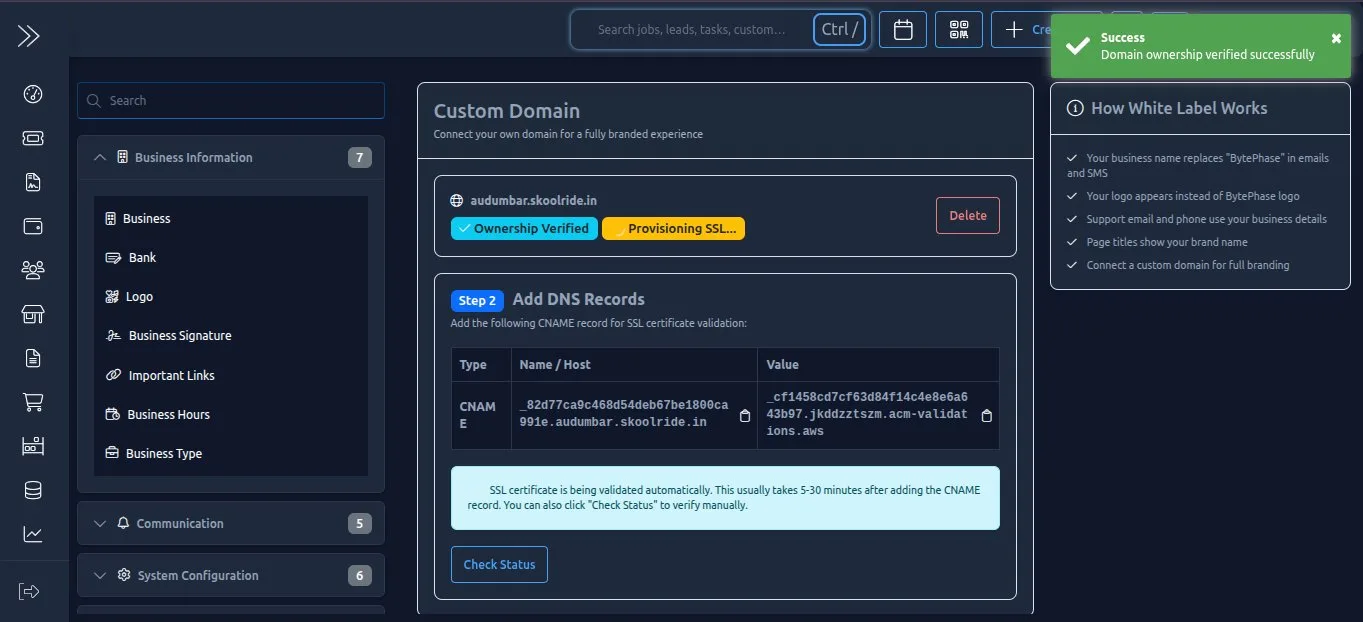The width and height of the screenshot is (1363, 622).
Task: Click the logout arrow icon in sidebar
Action: click(x=30, y=591)
